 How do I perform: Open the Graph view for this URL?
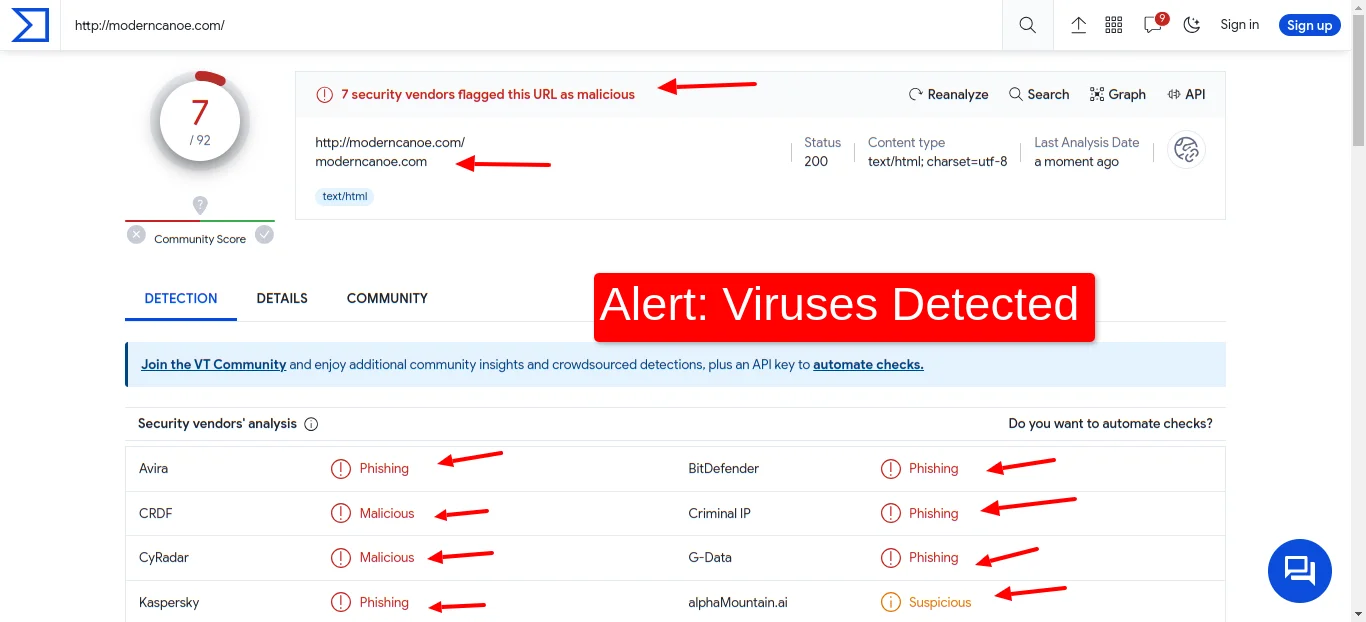(1117, 94)
